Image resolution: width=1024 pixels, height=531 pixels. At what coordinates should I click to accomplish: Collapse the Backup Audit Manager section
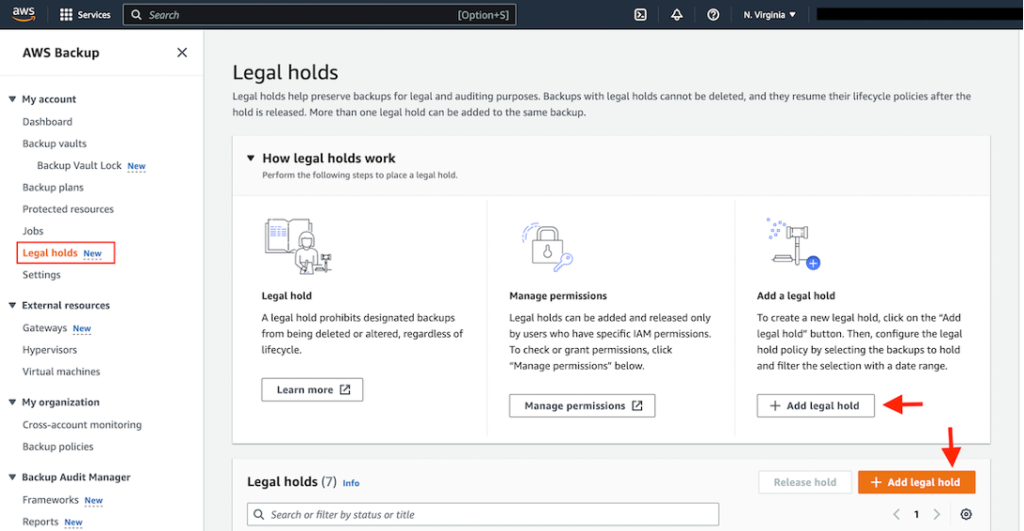(x=12, y=477)
